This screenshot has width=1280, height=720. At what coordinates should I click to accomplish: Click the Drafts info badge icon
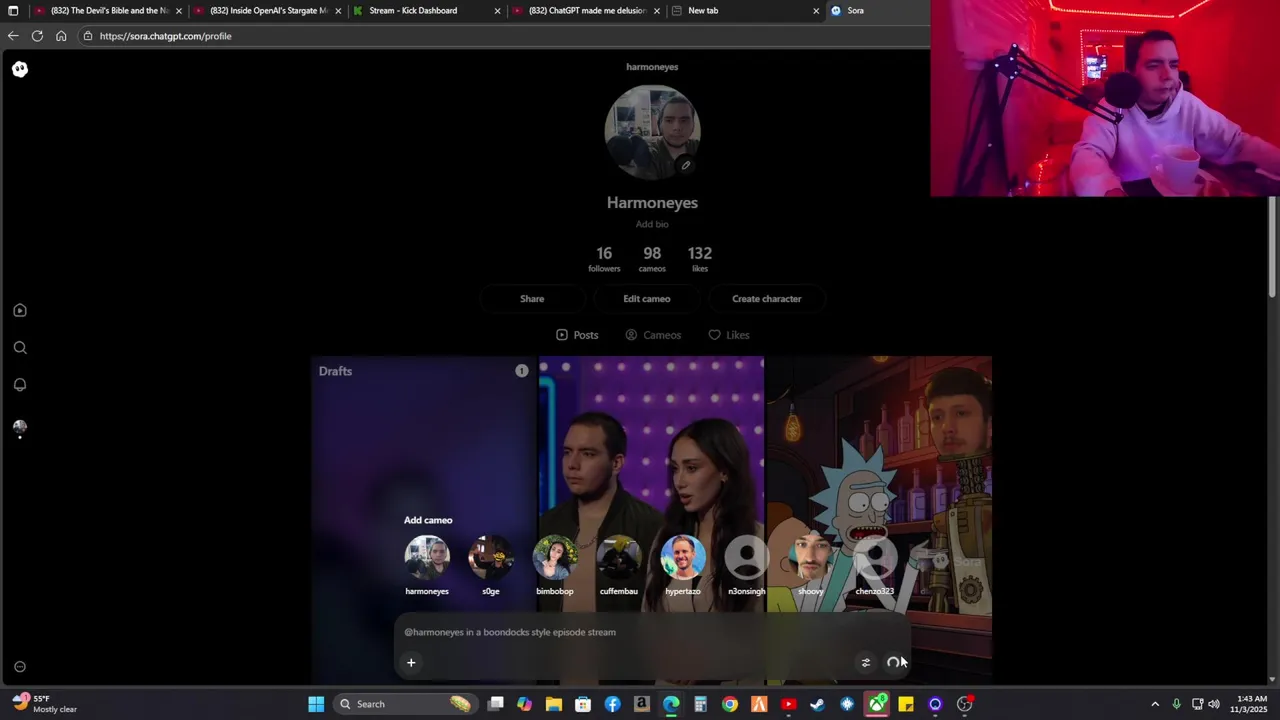pos(522,371)
